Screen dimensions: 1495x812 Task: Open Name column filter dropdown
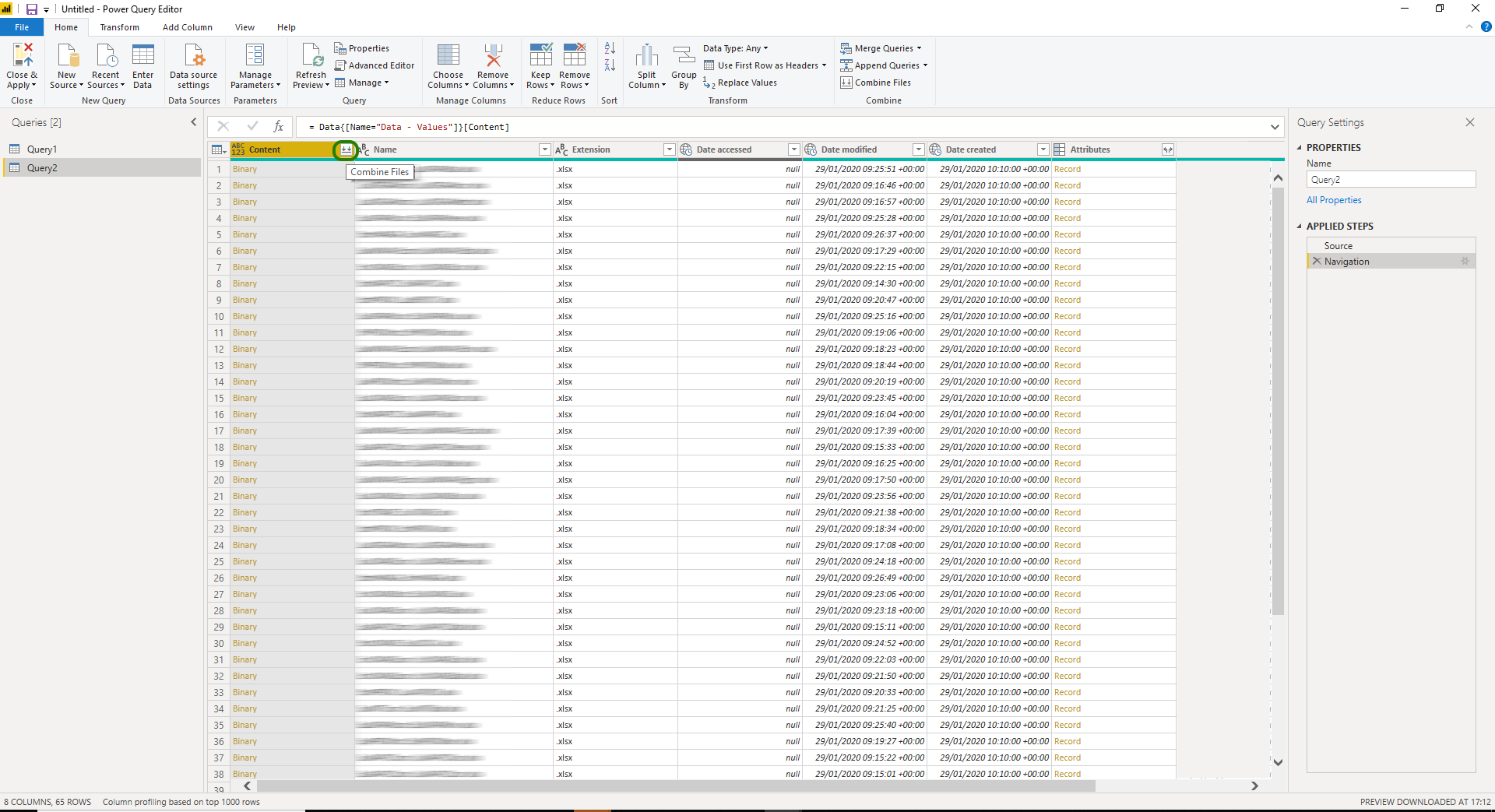click(x=545, y=149)
